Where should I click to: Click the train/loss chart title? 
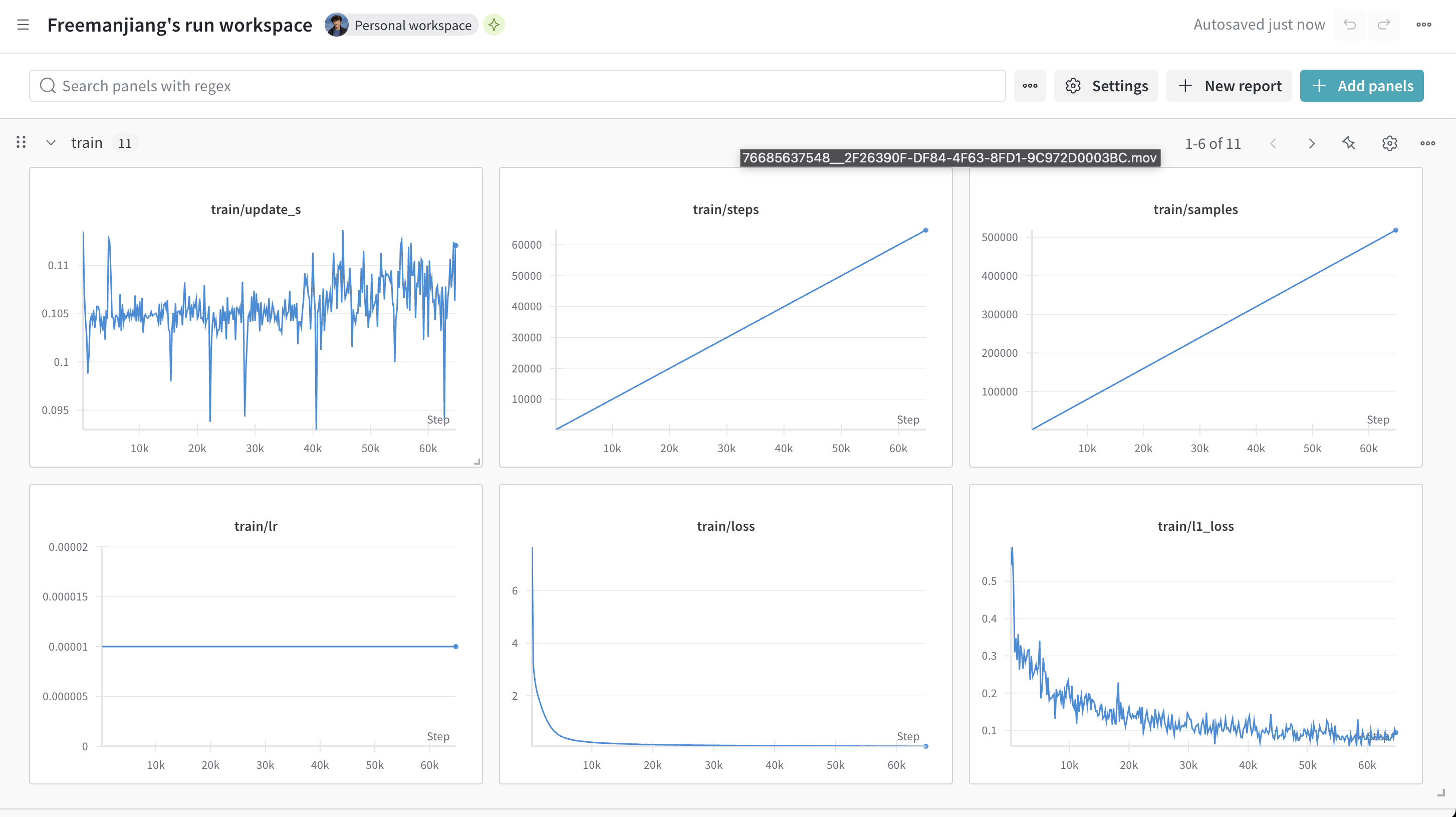(725, 526)
